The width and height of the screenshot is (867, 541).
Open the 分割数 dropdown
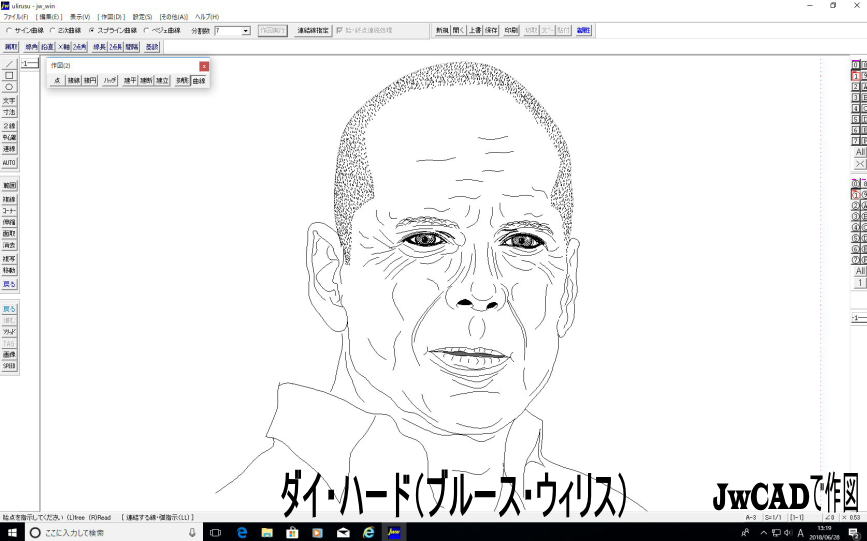coord(246,31)
